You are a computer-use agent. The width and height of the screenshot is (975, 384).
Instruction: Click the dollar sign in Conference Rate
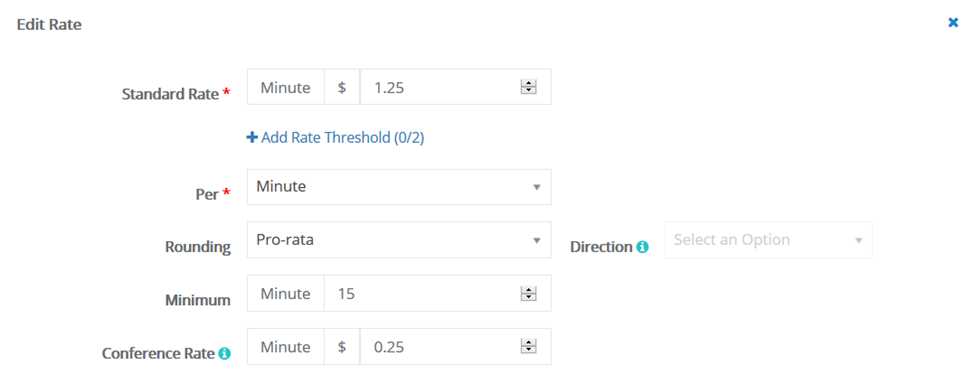(x=342, y=346)
